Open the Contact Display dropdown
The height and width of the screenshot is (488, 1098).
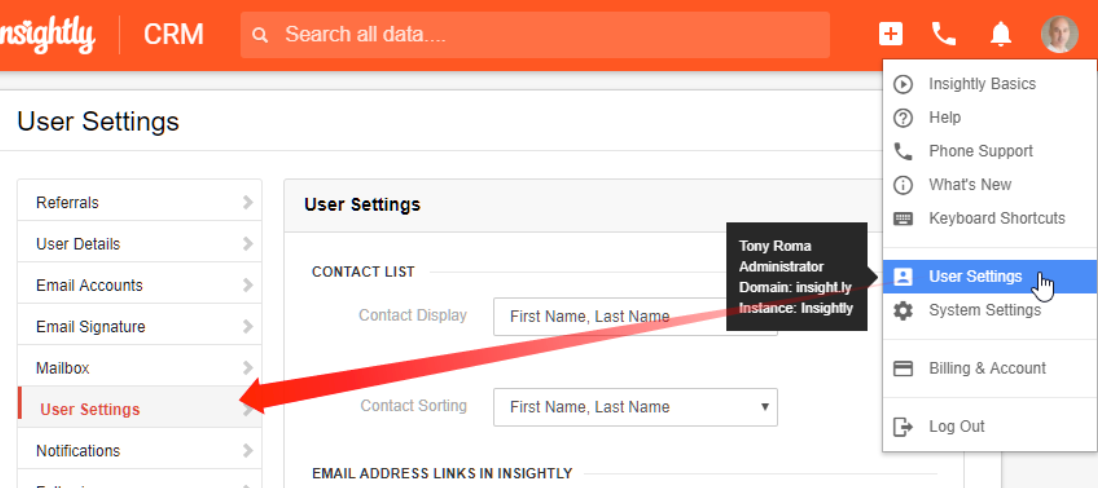635,316
